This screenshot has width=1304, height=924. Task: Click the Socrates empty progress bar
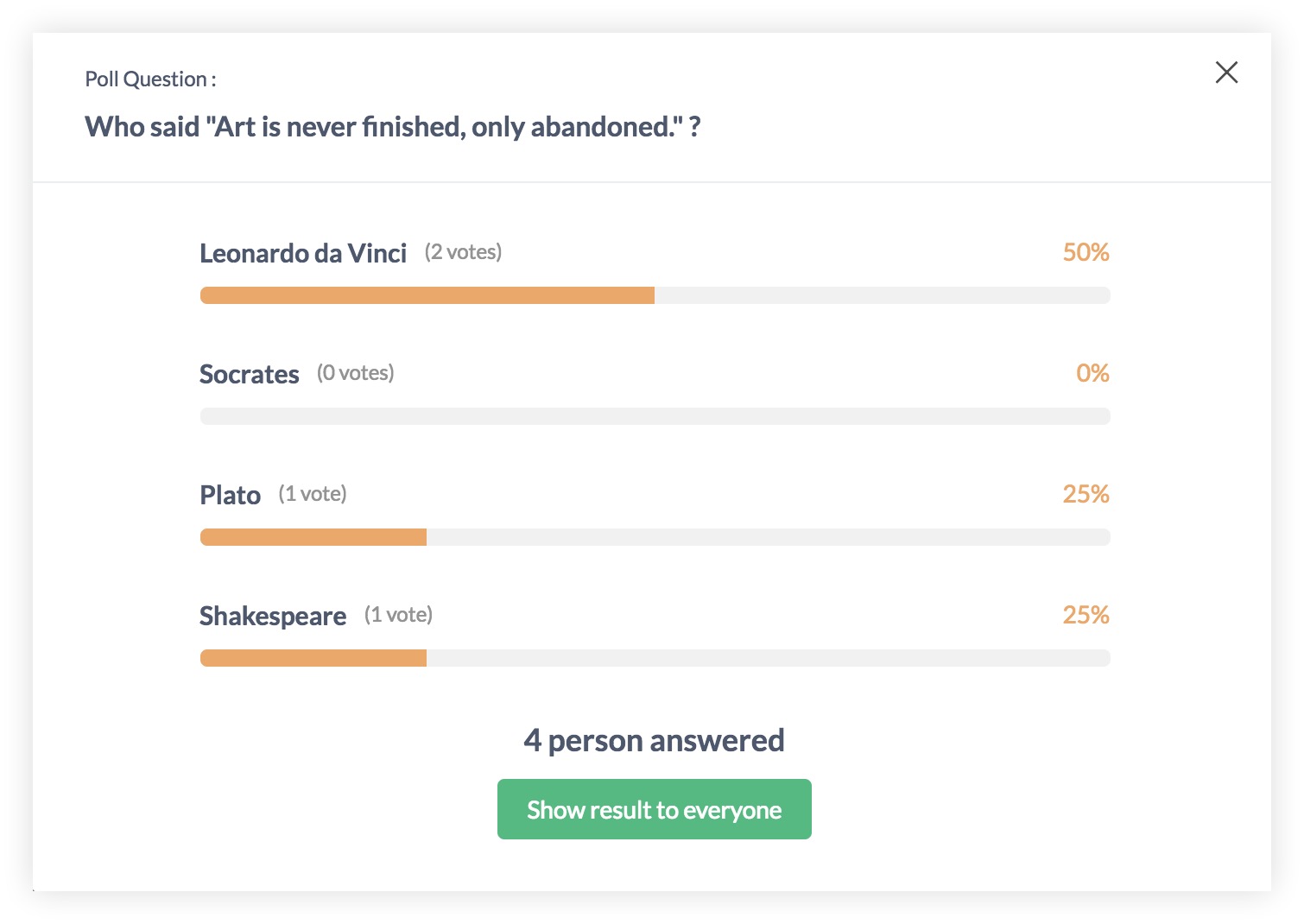coord(654,416)
